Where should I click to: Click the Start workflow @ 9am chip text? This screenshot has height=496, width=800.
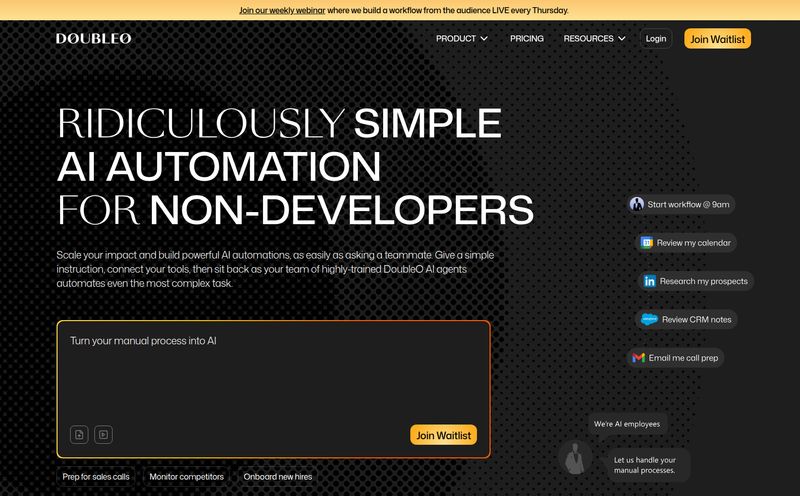click(x=688, y=205)
